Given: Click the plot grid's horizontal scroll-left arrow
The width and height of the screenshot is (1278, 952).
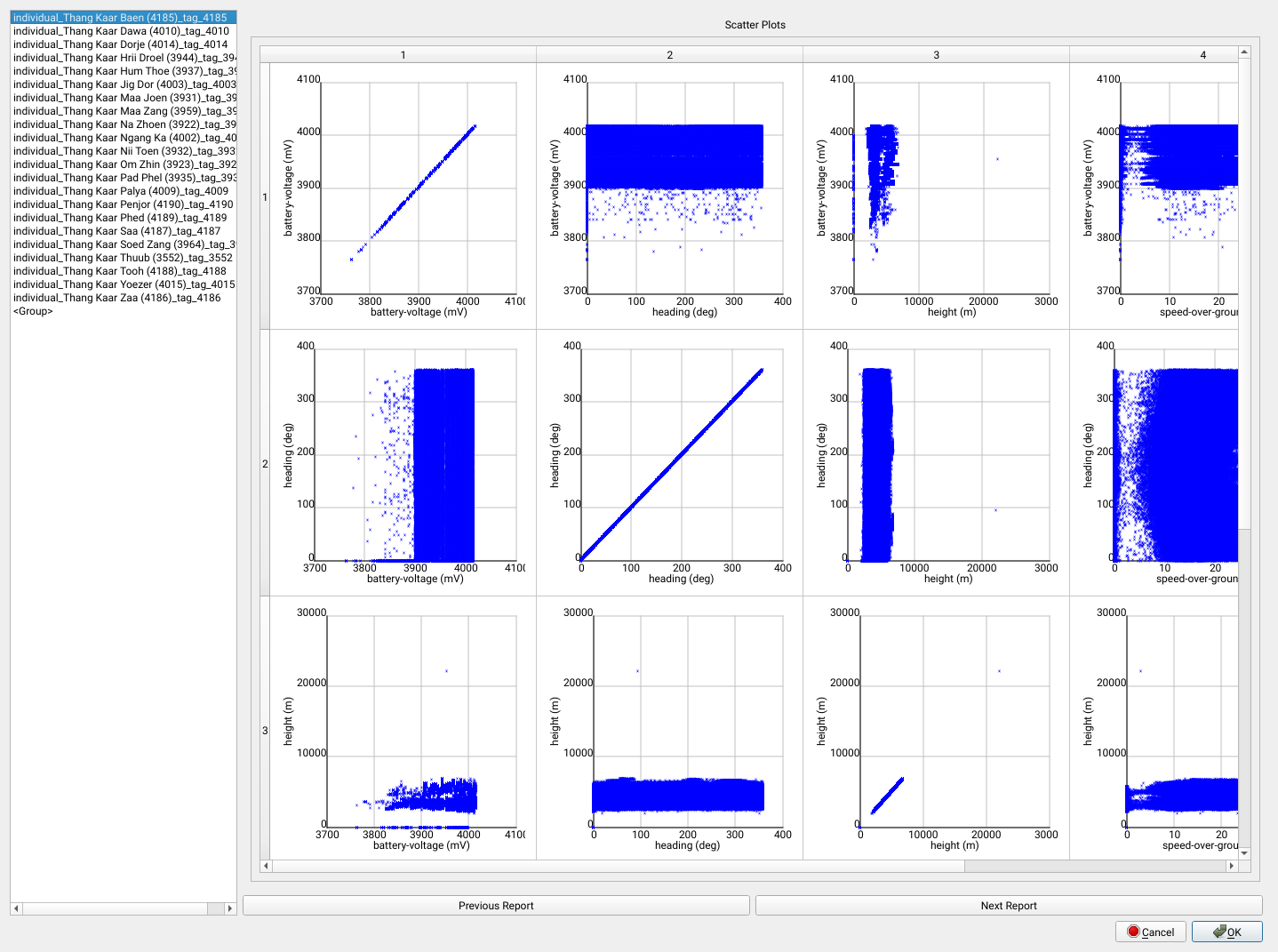Looking at the screenshot, I should [266, 866].
